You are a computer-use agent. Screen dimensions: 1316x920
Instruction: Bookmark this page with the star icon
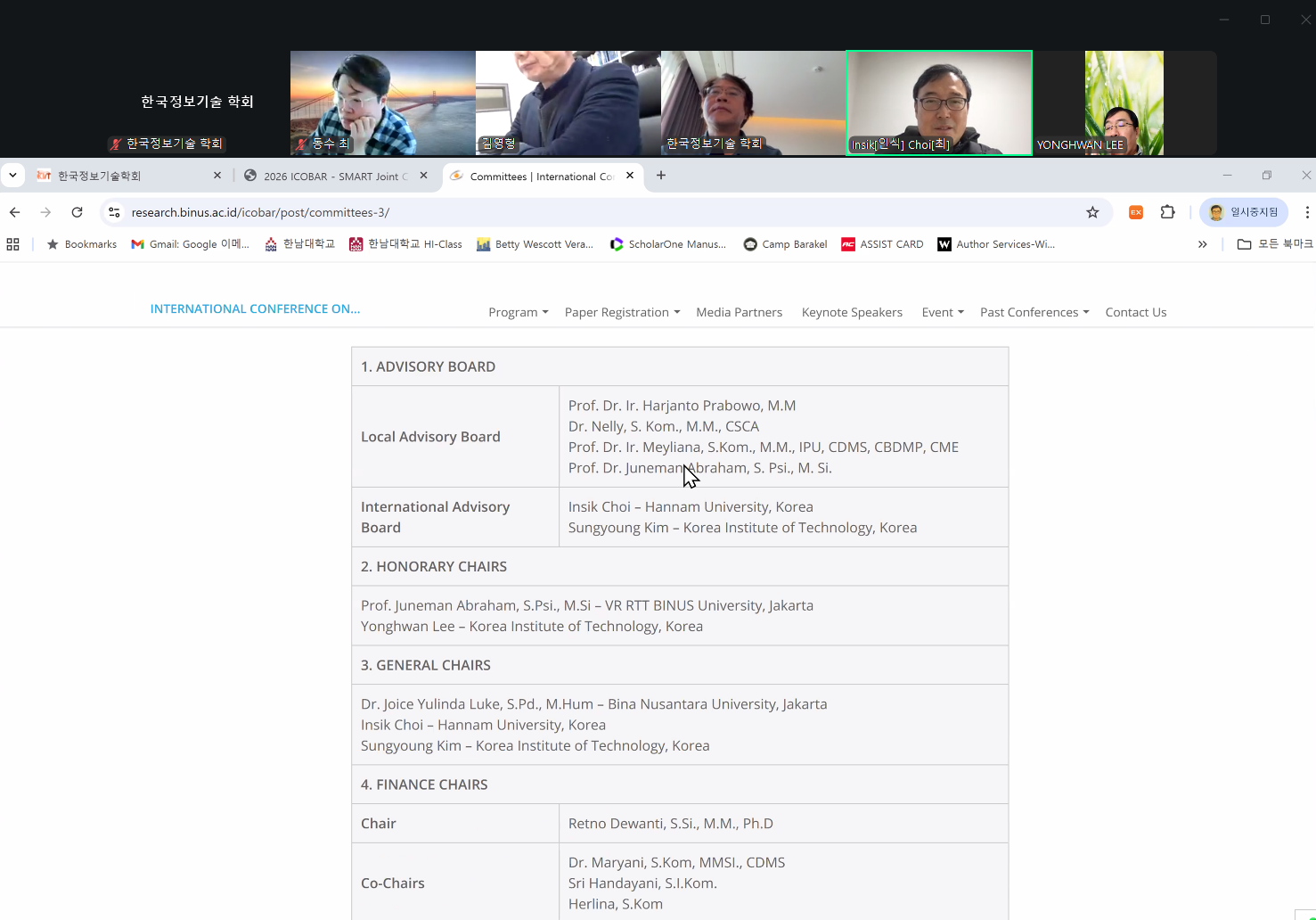click(1092, 212)
